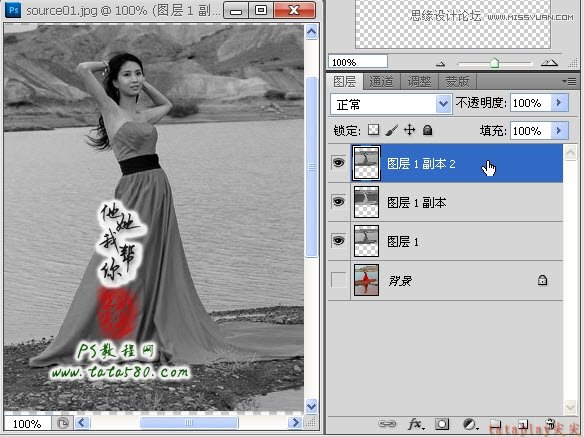Screen dimensions: 584x437
Task: Click the document horizontal scrollbar thumb
Action: 189,422
